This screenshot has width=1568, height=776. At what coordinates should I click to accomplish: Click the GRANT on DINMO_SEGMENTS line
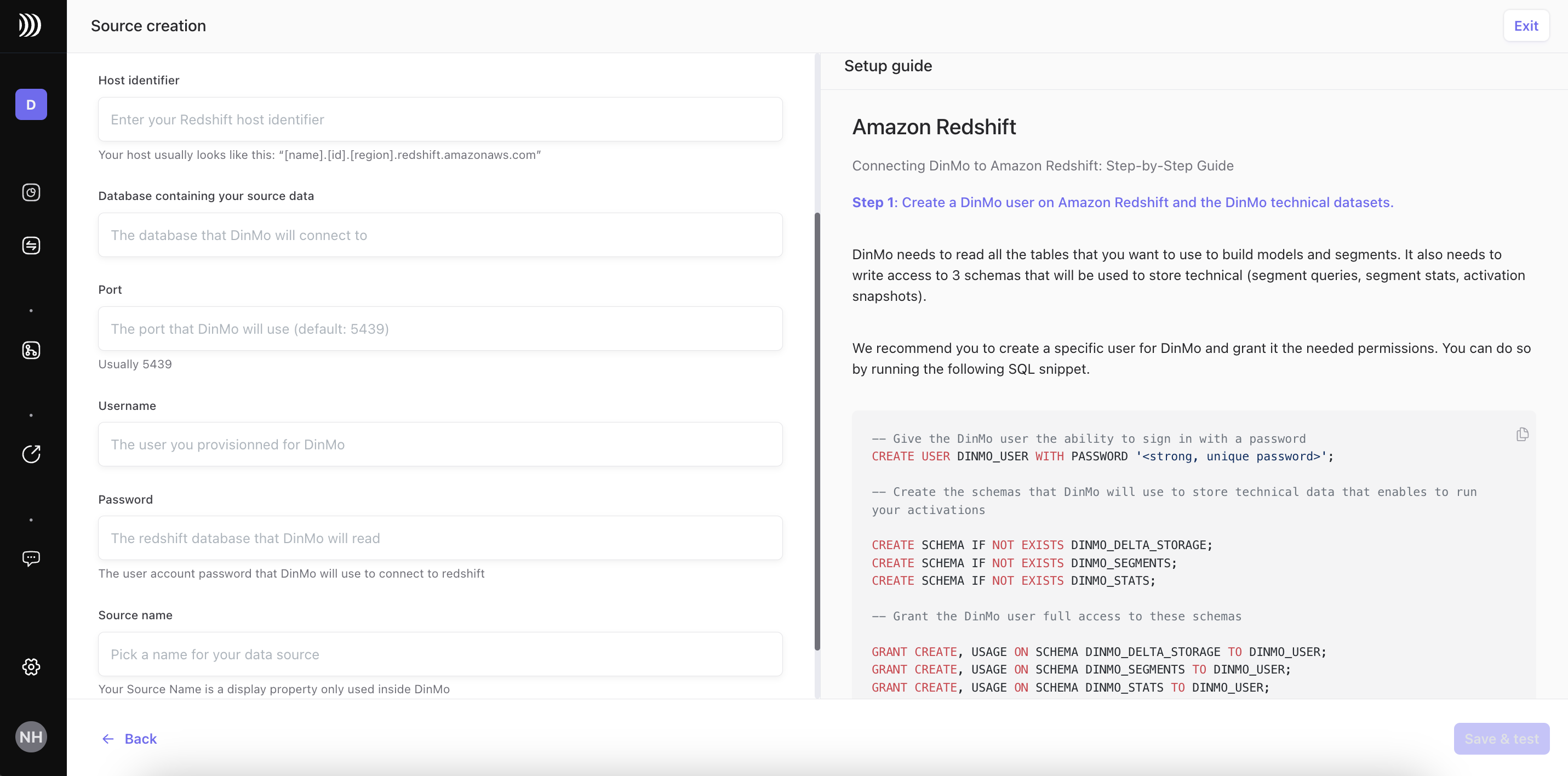click(1081, 670)
